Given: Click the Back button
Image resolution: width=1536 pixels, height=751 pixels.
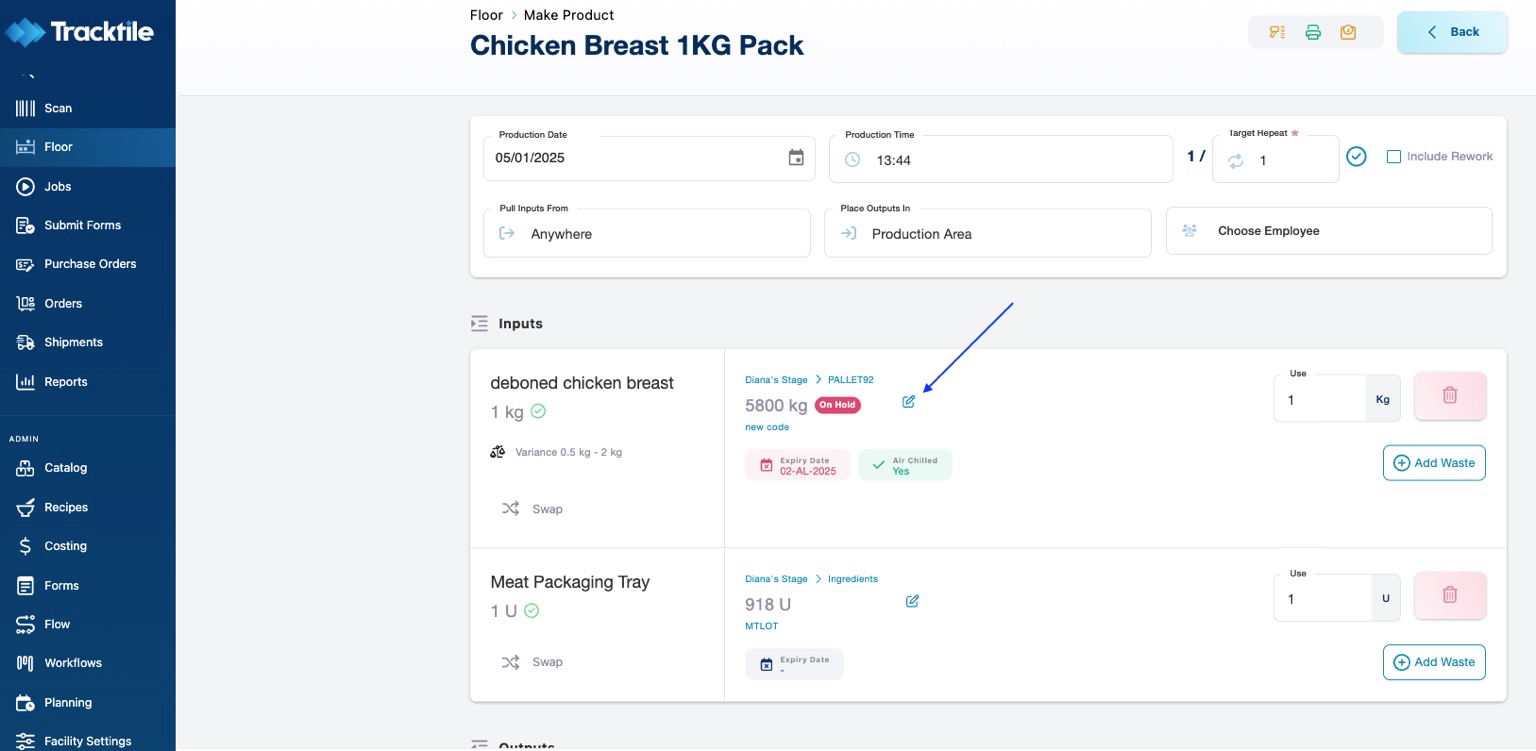Looking at the screenshot, I should click(1452, 32).
